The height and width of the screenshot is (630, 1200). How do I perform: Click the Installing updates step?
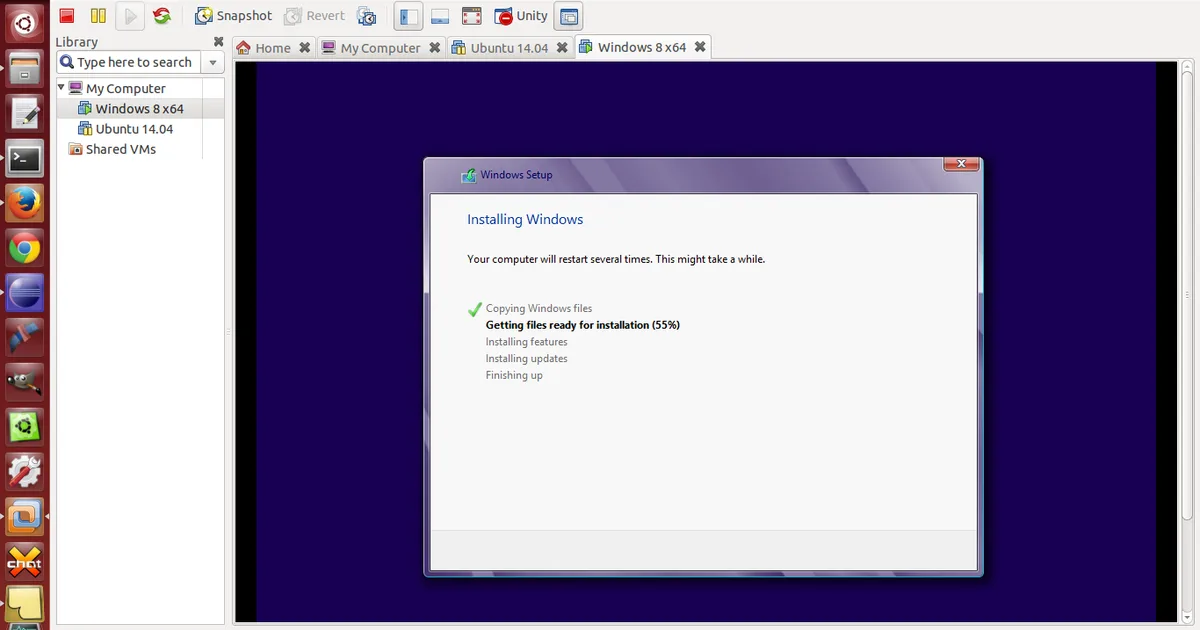(527, 358)
